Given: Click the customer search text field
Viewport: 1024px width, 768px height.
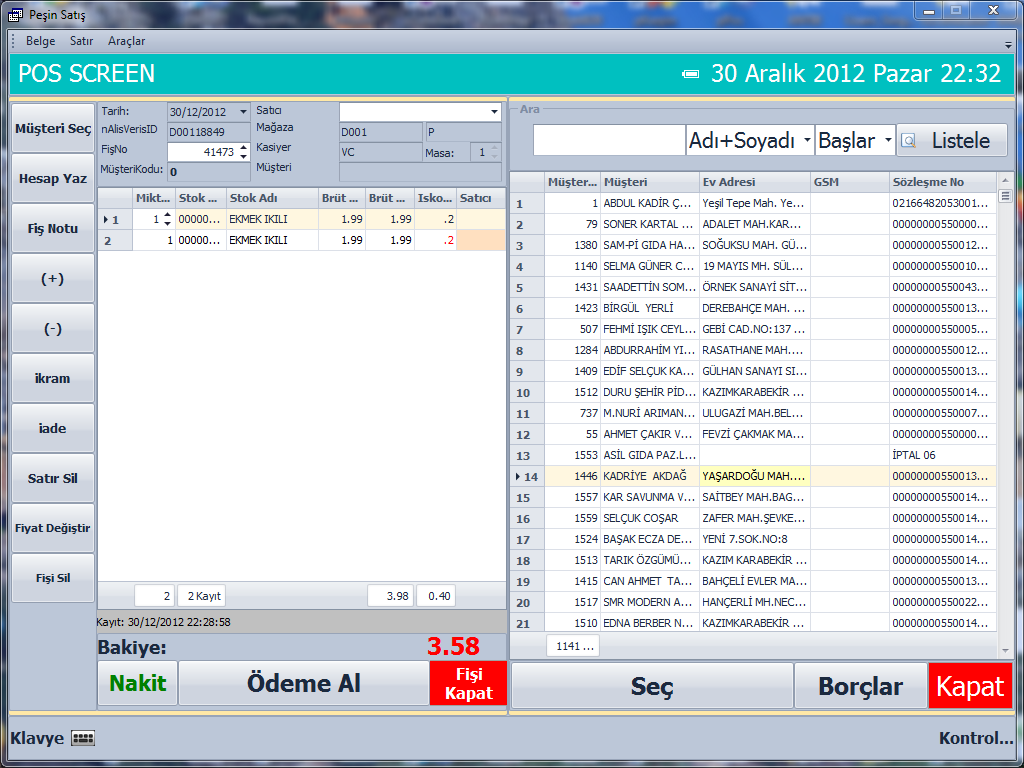Looking at the screenshot, I should click(x=608, y=141).
